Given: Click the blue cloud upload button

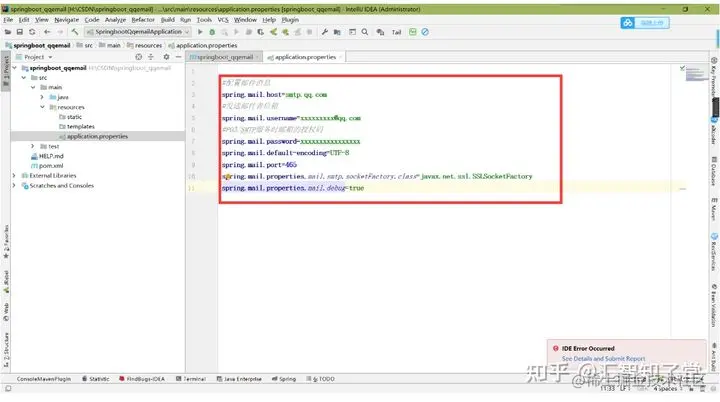Looking at the screenshot, I should [x=645, y=23].
